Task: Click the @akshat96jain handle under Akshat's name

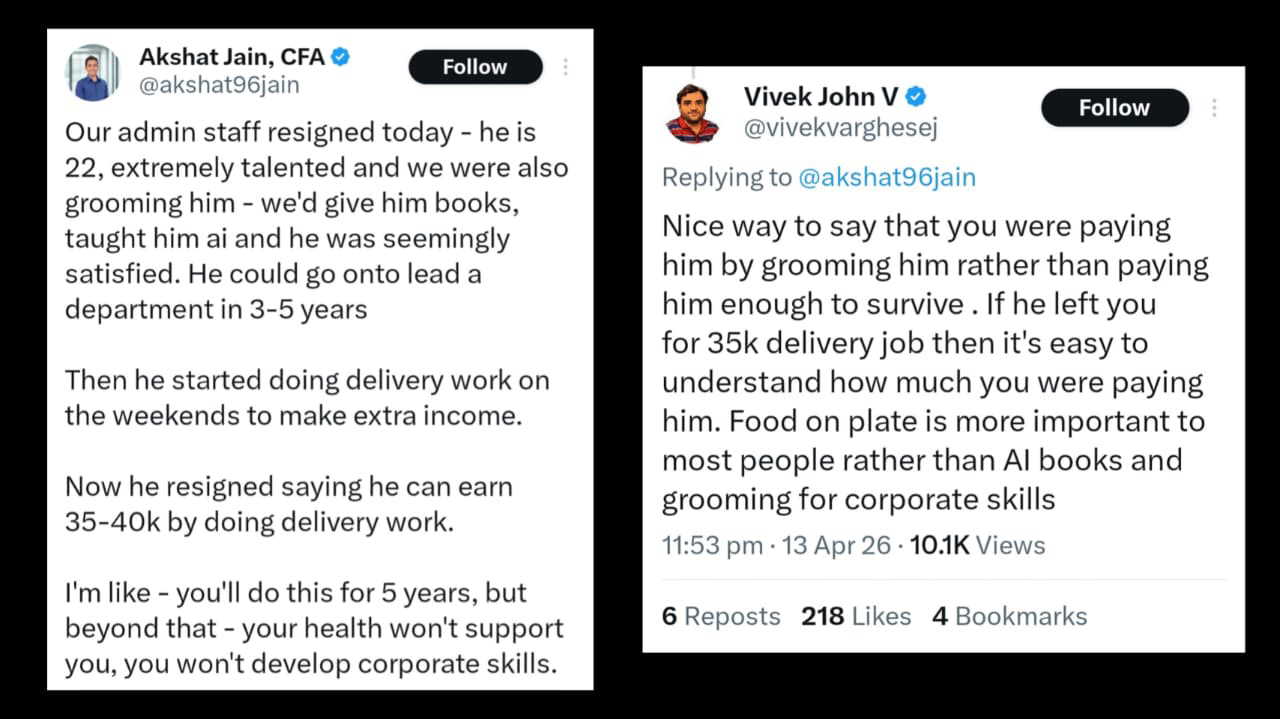Action: tap(218, 85)
